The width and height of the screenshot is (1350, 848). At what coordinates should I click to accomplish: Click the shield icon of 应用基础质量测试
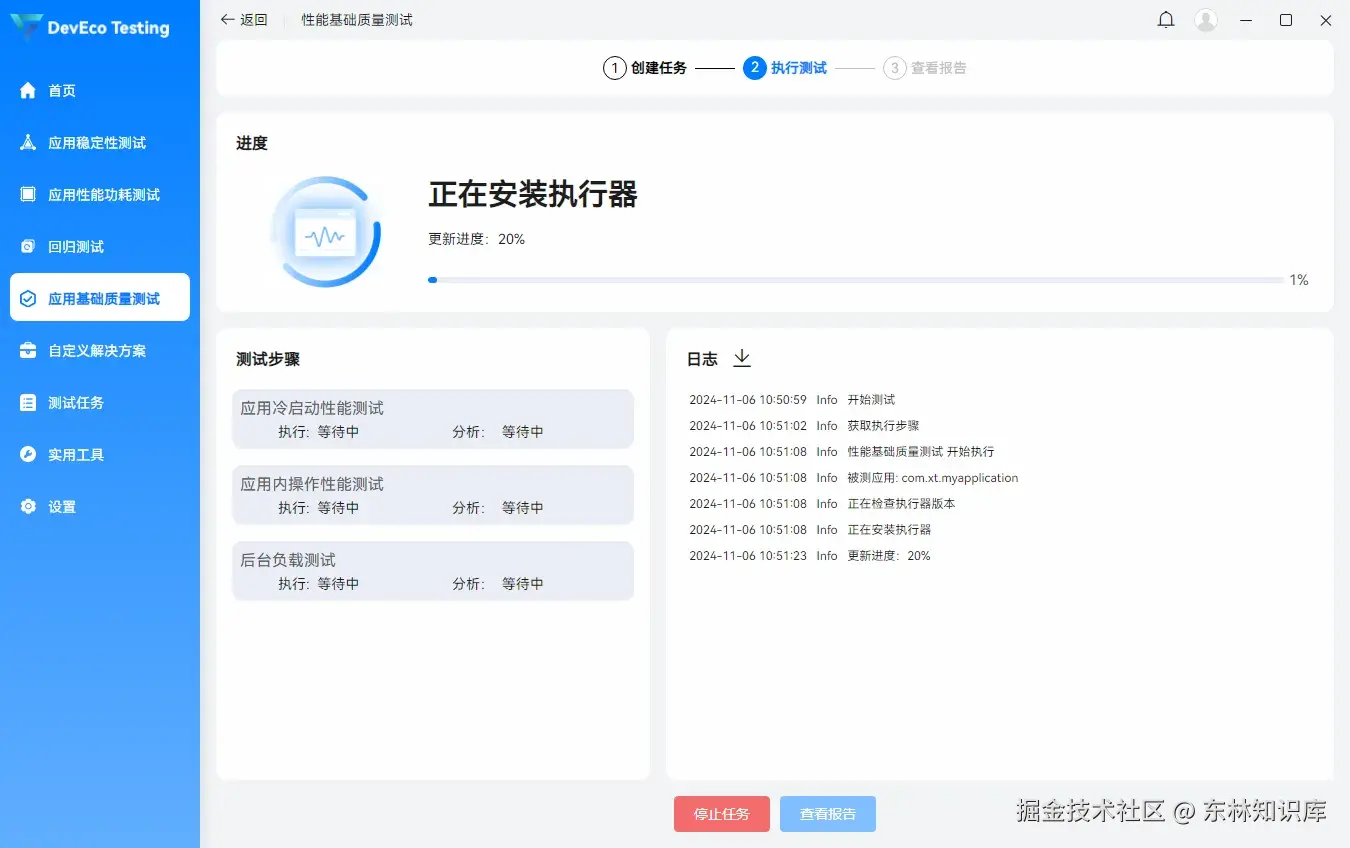28,299
